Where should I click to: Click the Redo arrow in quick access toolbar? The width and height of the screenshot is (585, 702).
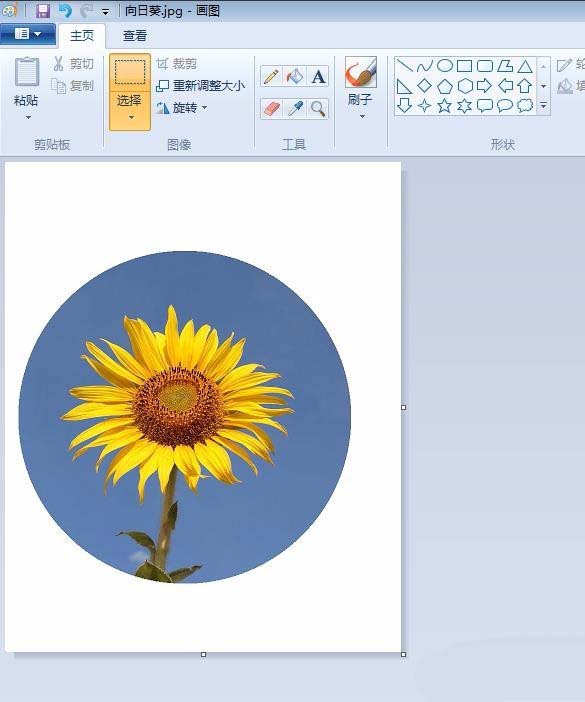(86, 10)
